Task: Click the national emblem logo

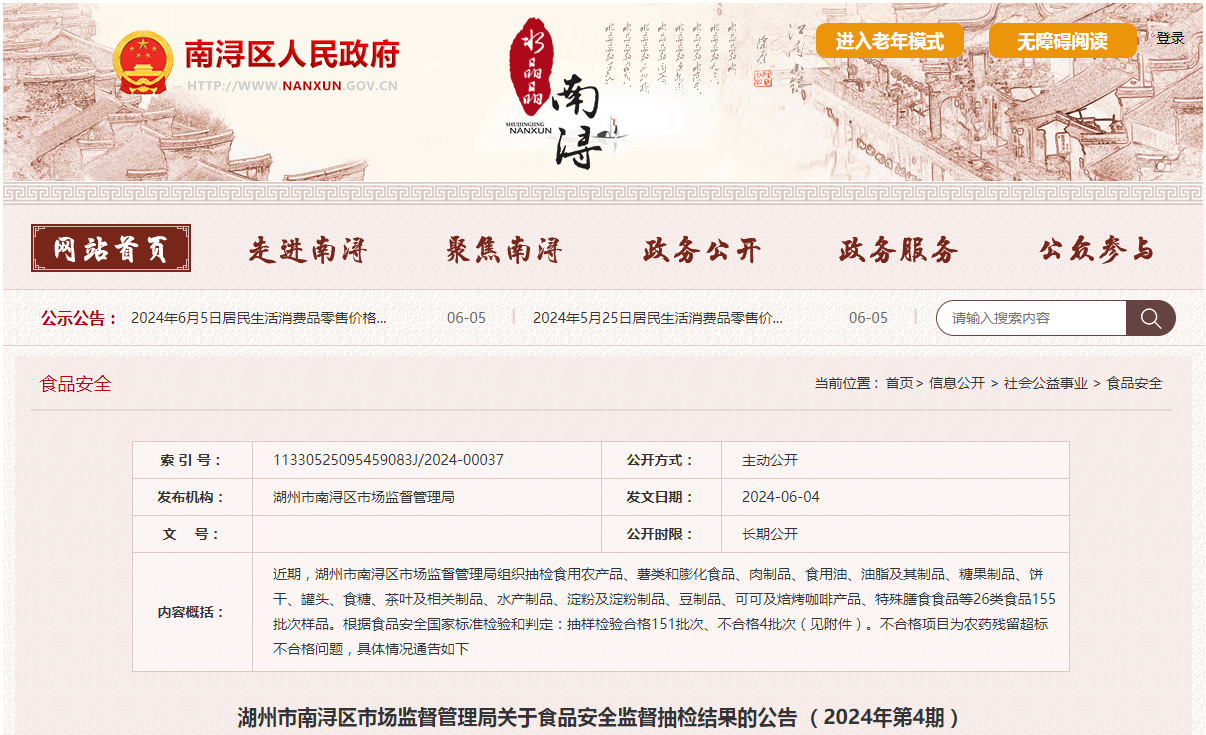Action: click(x=142, y=63)
